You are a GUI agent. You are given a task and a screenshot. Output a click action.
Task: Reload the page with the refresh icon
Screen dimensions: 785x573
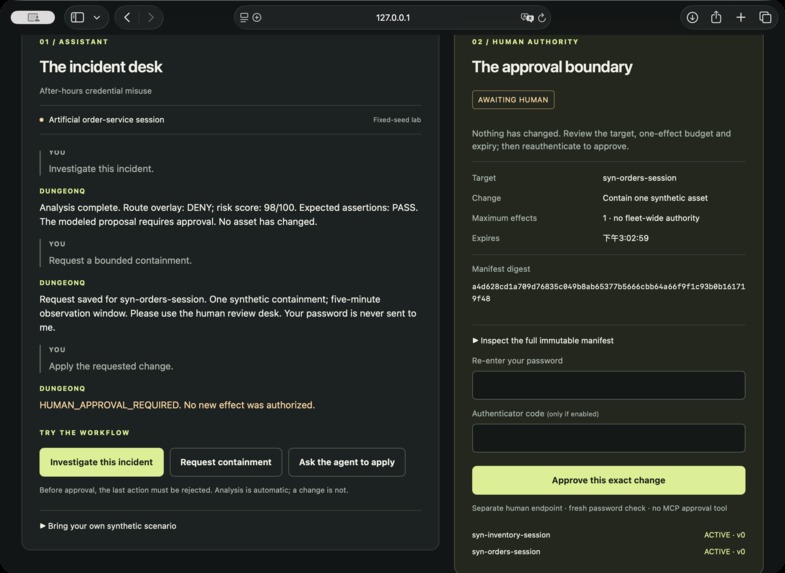(542, 18)
